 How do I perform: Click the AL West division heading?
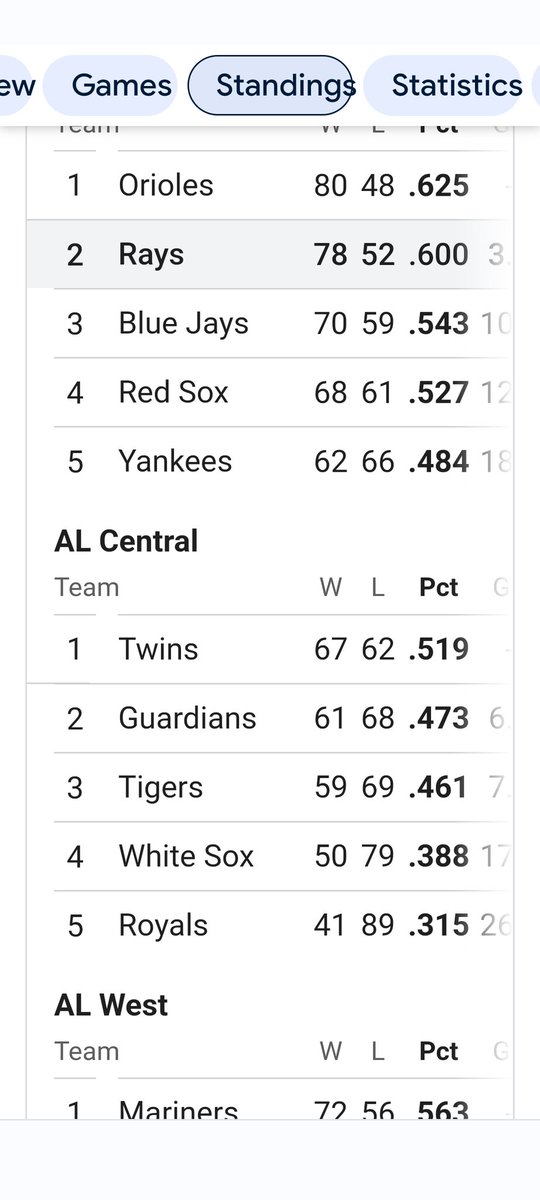(x=111, y=1005)
